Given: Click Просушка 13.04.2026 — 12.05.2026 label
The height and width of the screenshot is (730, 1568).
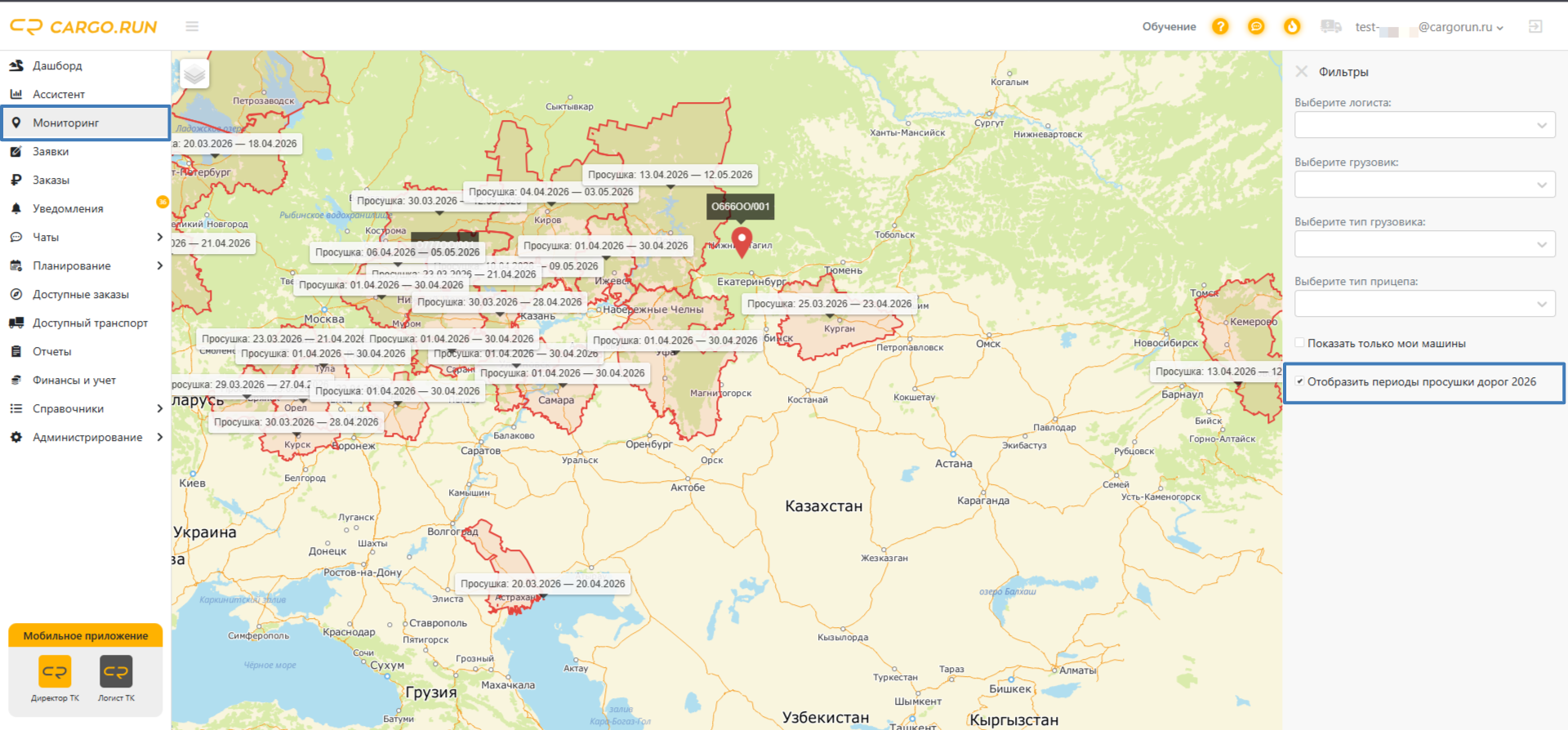Looking at the screenshot, I should pos(670,175).
